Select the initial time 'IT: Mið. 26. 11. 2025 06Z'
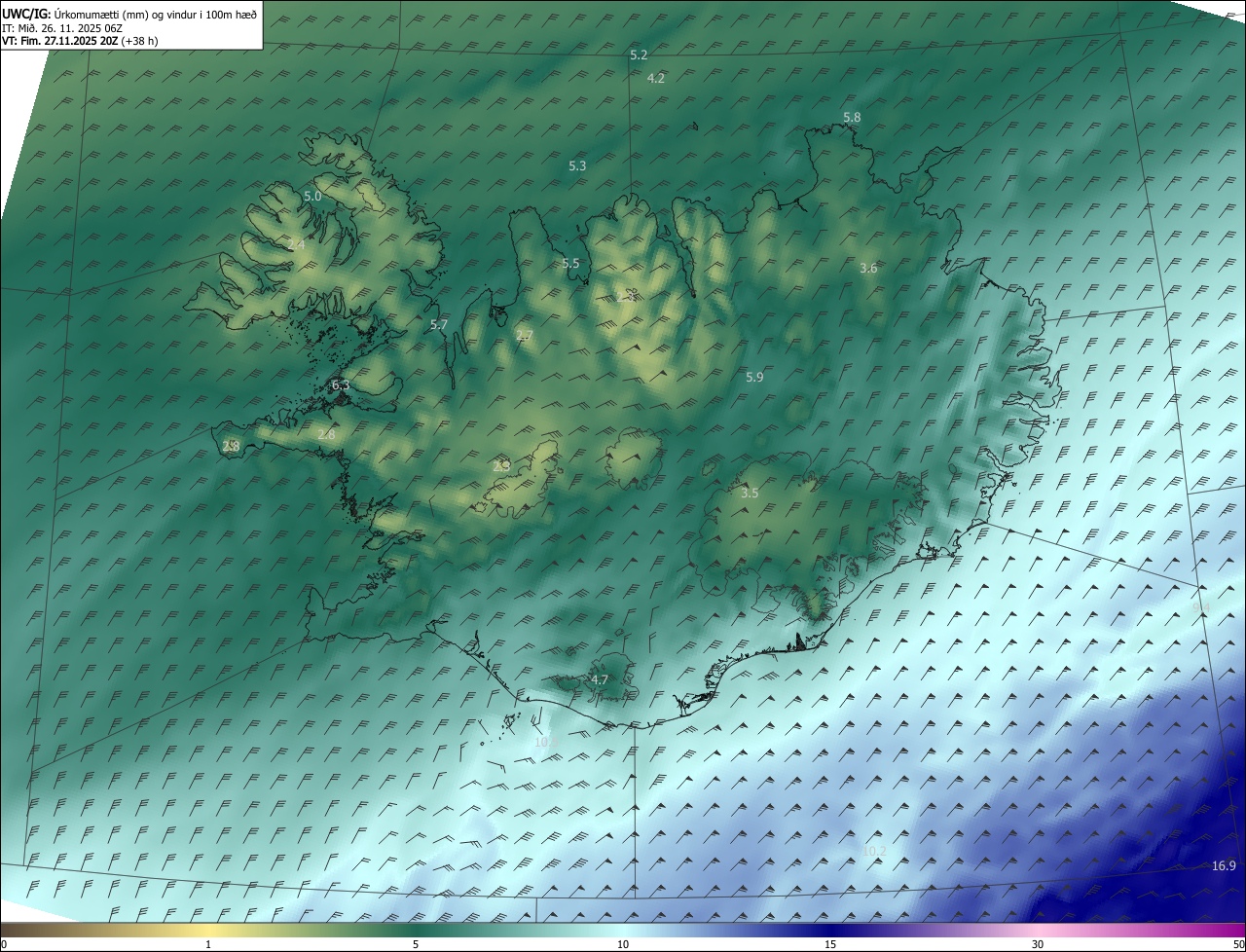The height and width of the screenshot is (952, 1246). (62, 28)
